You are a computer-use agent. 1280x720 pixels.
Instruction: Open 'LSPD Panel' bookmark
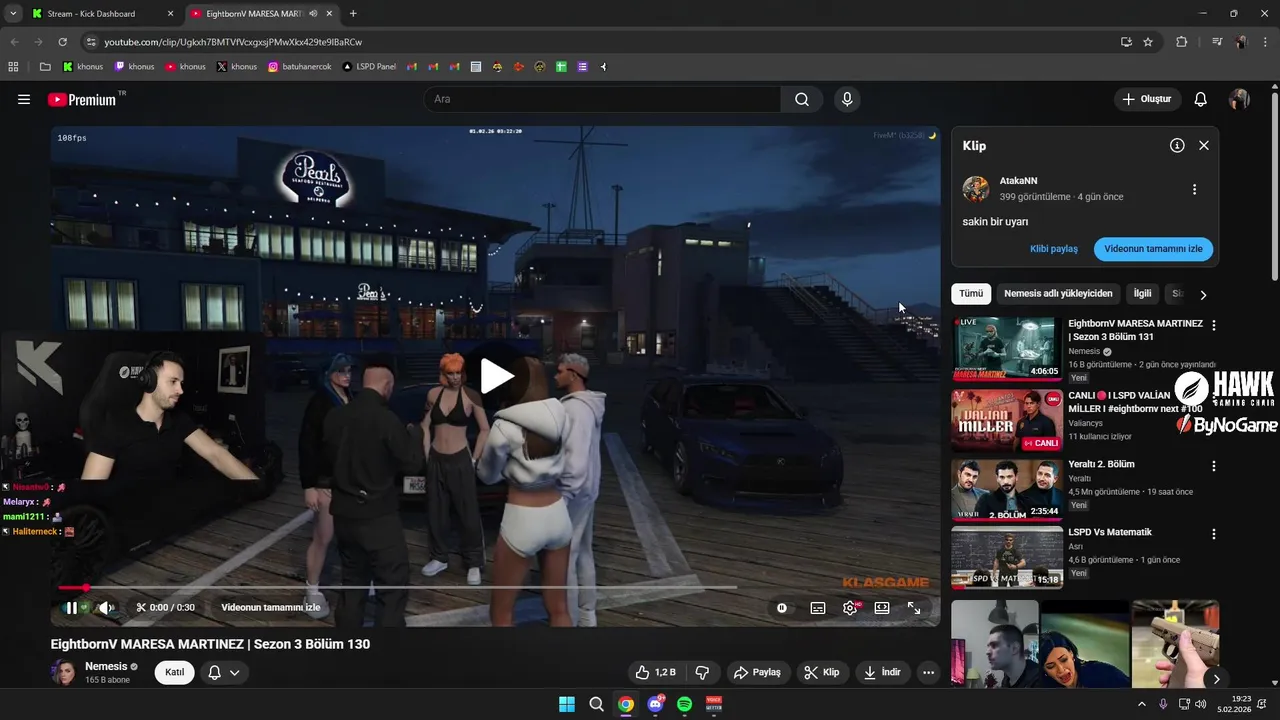coord(369,67)
